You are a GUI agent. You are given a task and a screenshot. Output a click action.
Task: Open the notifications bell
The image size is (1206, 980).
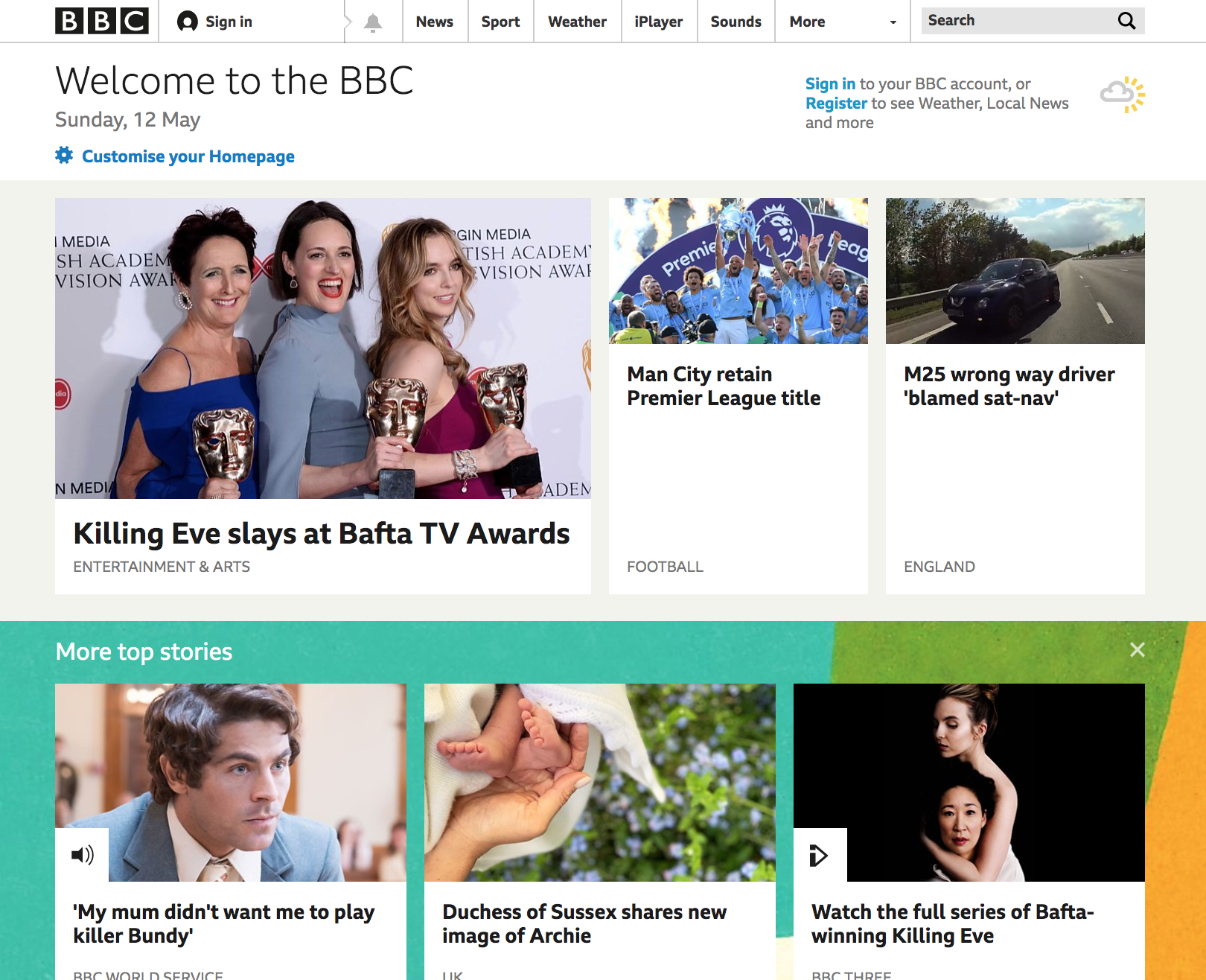click(372, 21)
